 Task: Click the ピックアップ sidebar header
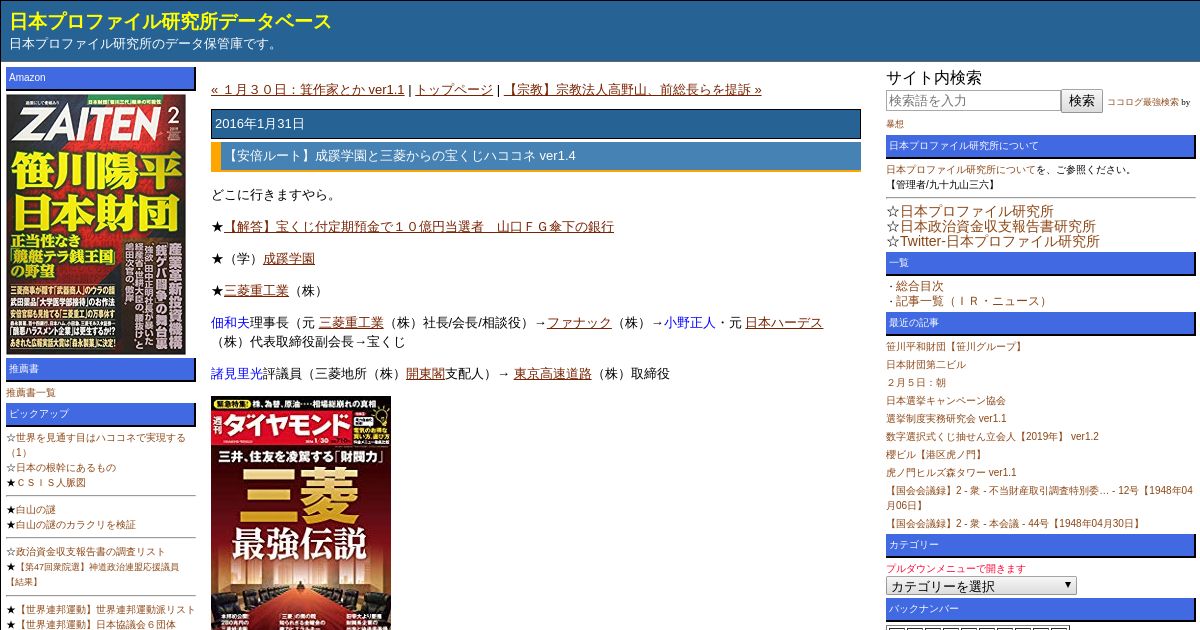(101, 414)
